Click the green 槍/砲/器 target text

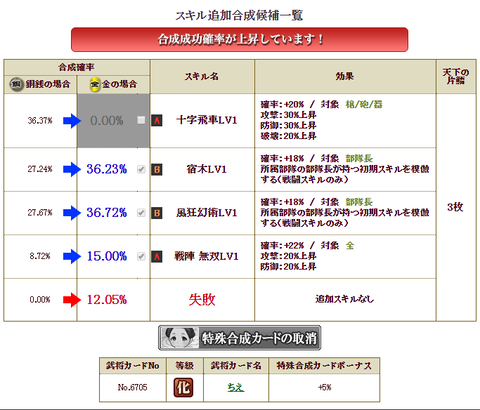364,104
